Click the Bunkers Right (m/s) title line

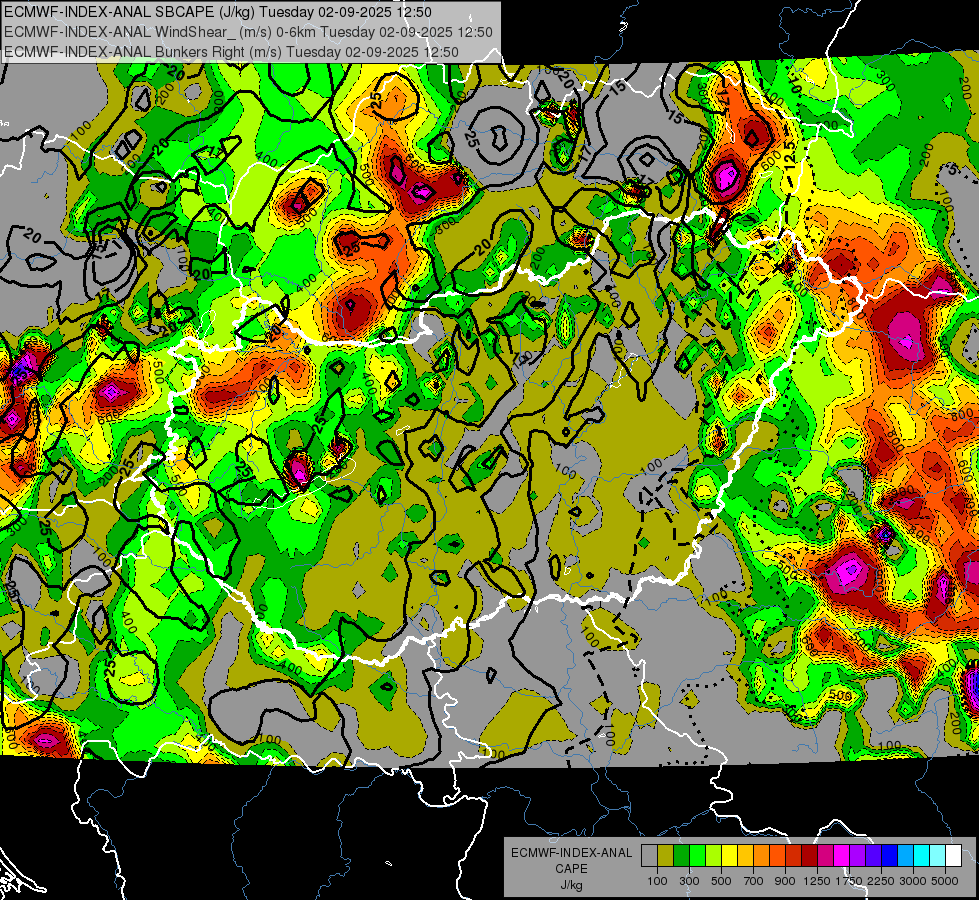(231, 52)
